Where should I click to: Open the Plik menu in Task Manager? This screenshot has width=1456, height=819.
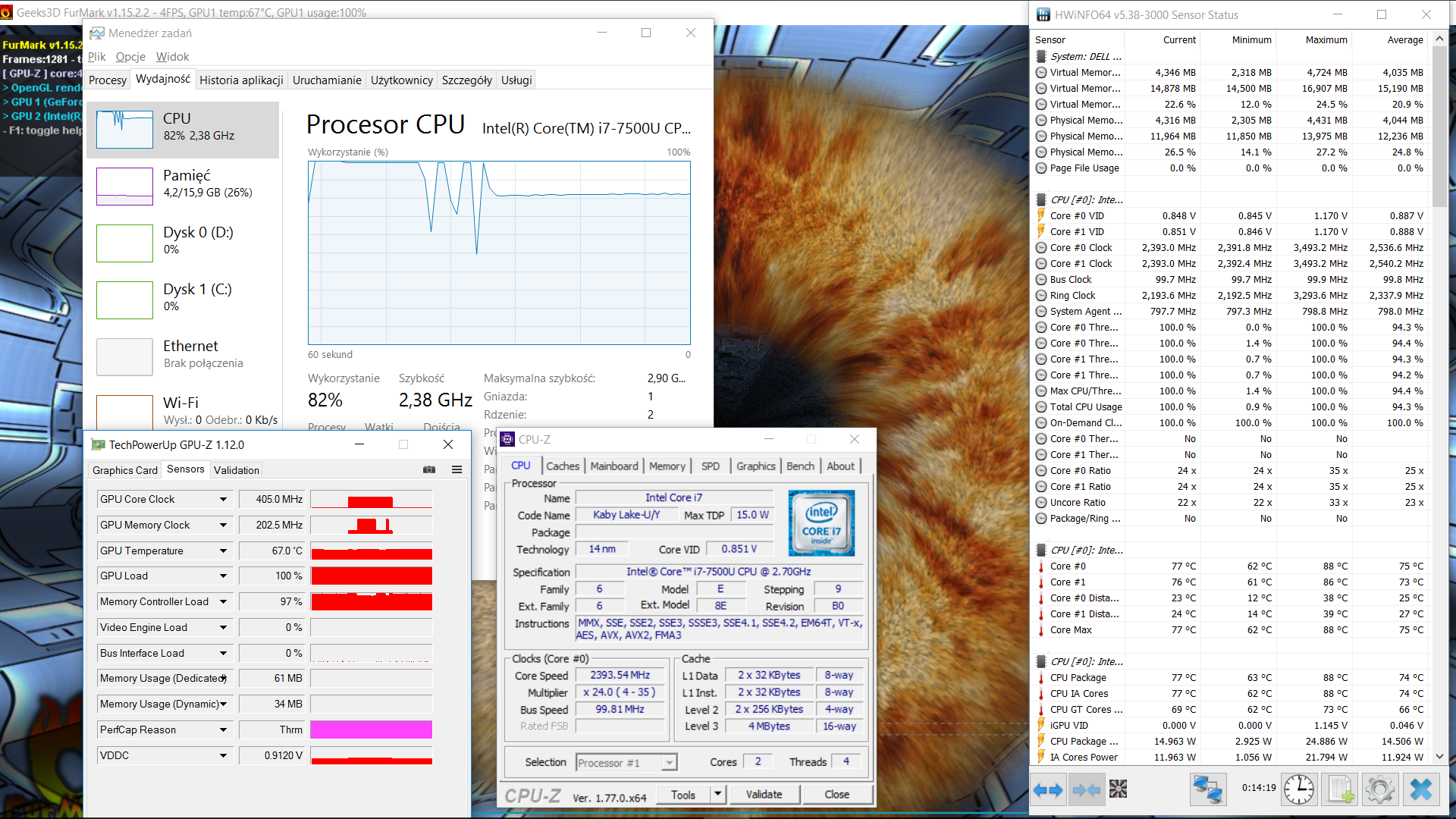tap(96, 57)
